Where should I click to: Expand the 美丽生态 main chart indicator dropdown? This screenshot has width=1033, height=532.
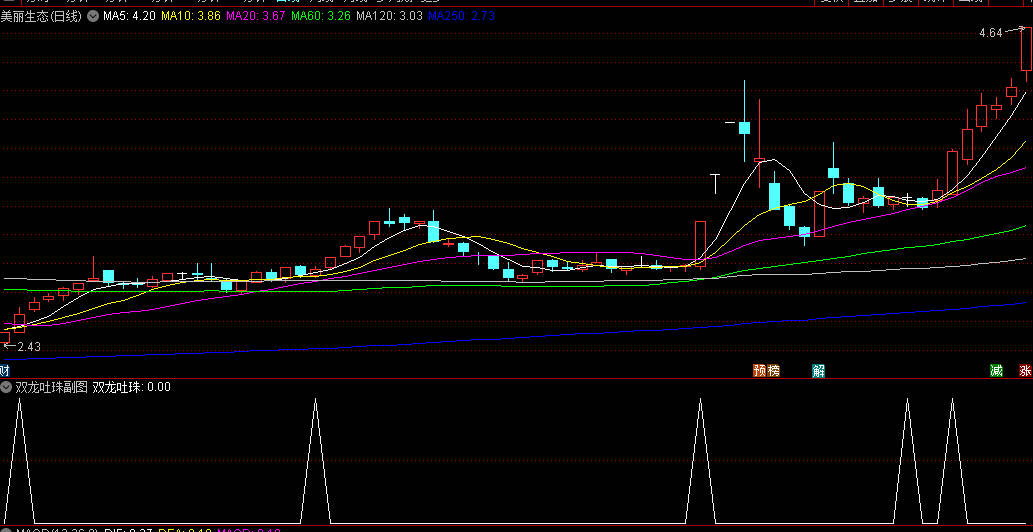93,17
